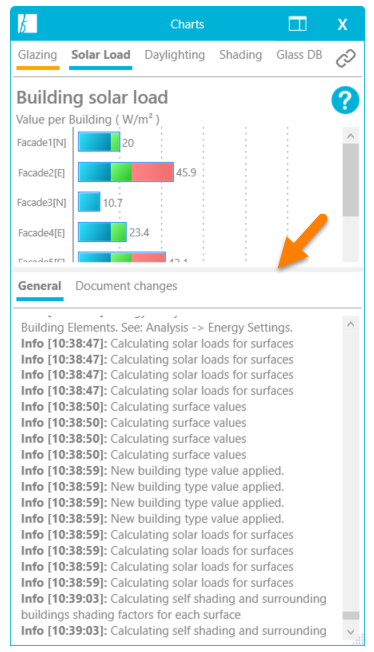Image resolution: width=374 pixels, height=652 pixels.
Task: Open help with the question mark icon
Action: tap(345, 100)
